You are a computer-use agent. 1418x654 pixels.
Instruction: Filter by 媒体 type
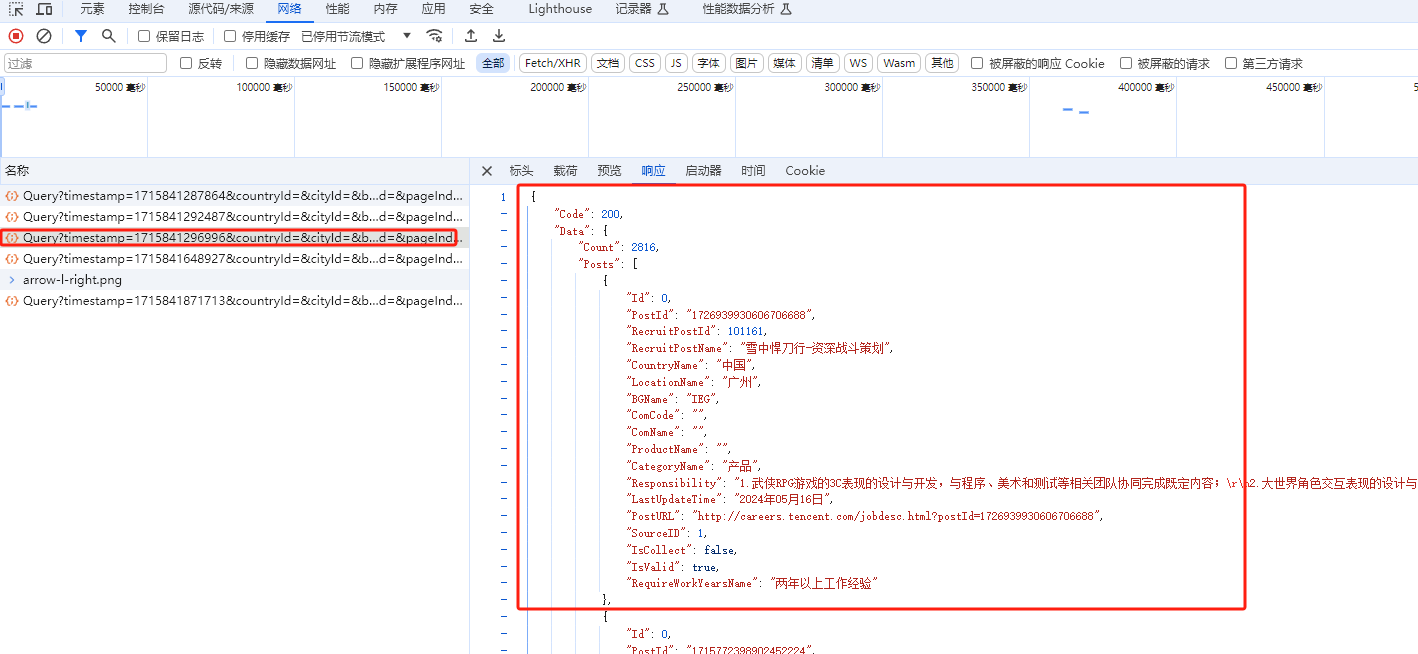click(785, 63)
